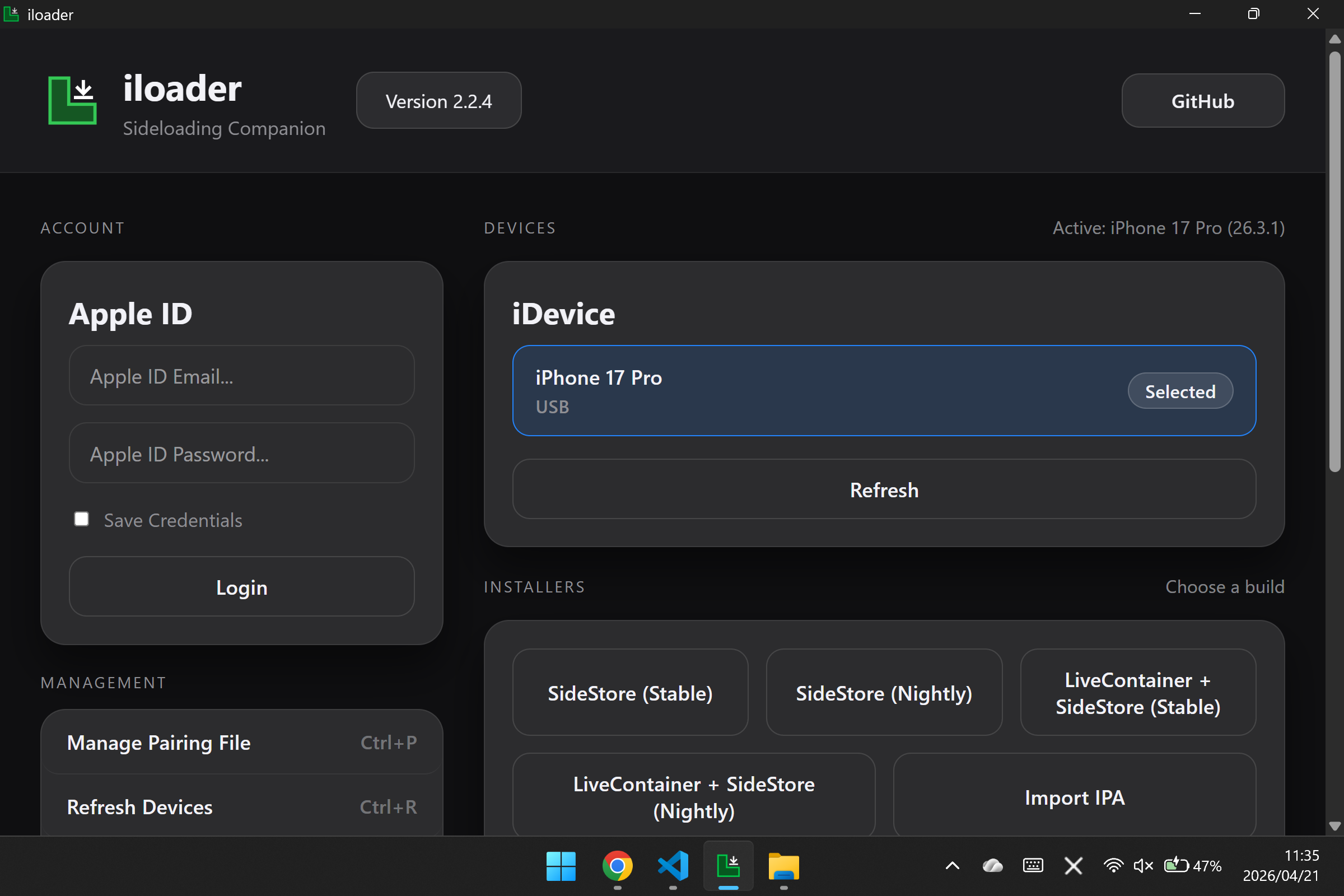Click the 'Active: iPhone 17 Pro (26.3.1)' text
Viewport: 1344px width, 896px height.
click(1169, 227)
